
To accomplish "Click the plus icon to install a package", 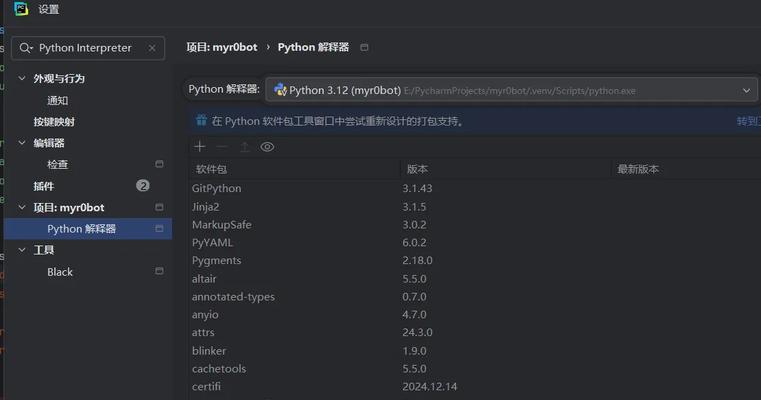I will [199, 147].
